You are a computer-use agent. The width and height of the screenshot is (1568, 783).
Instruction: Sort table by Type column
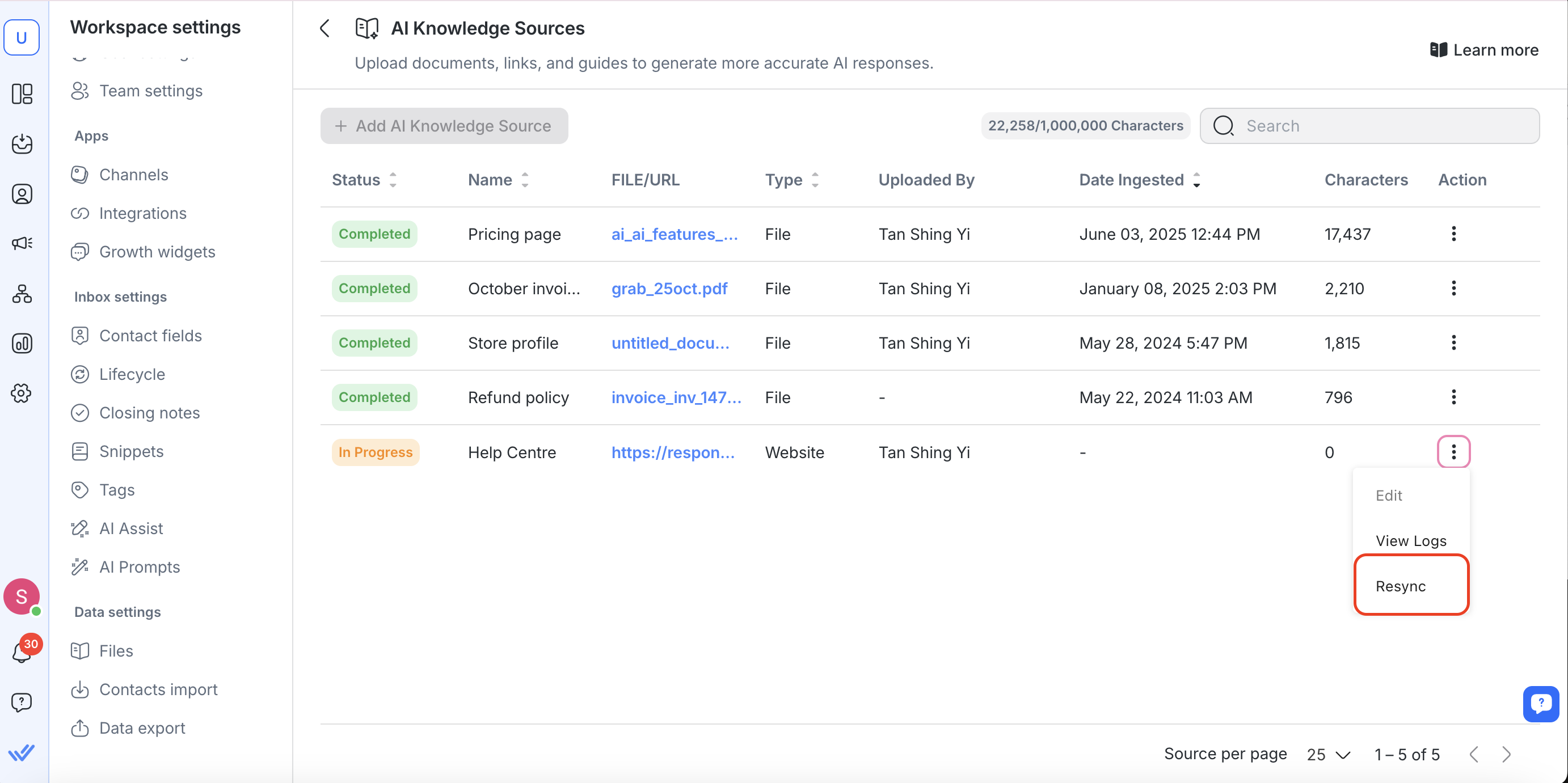pos(815,180)
